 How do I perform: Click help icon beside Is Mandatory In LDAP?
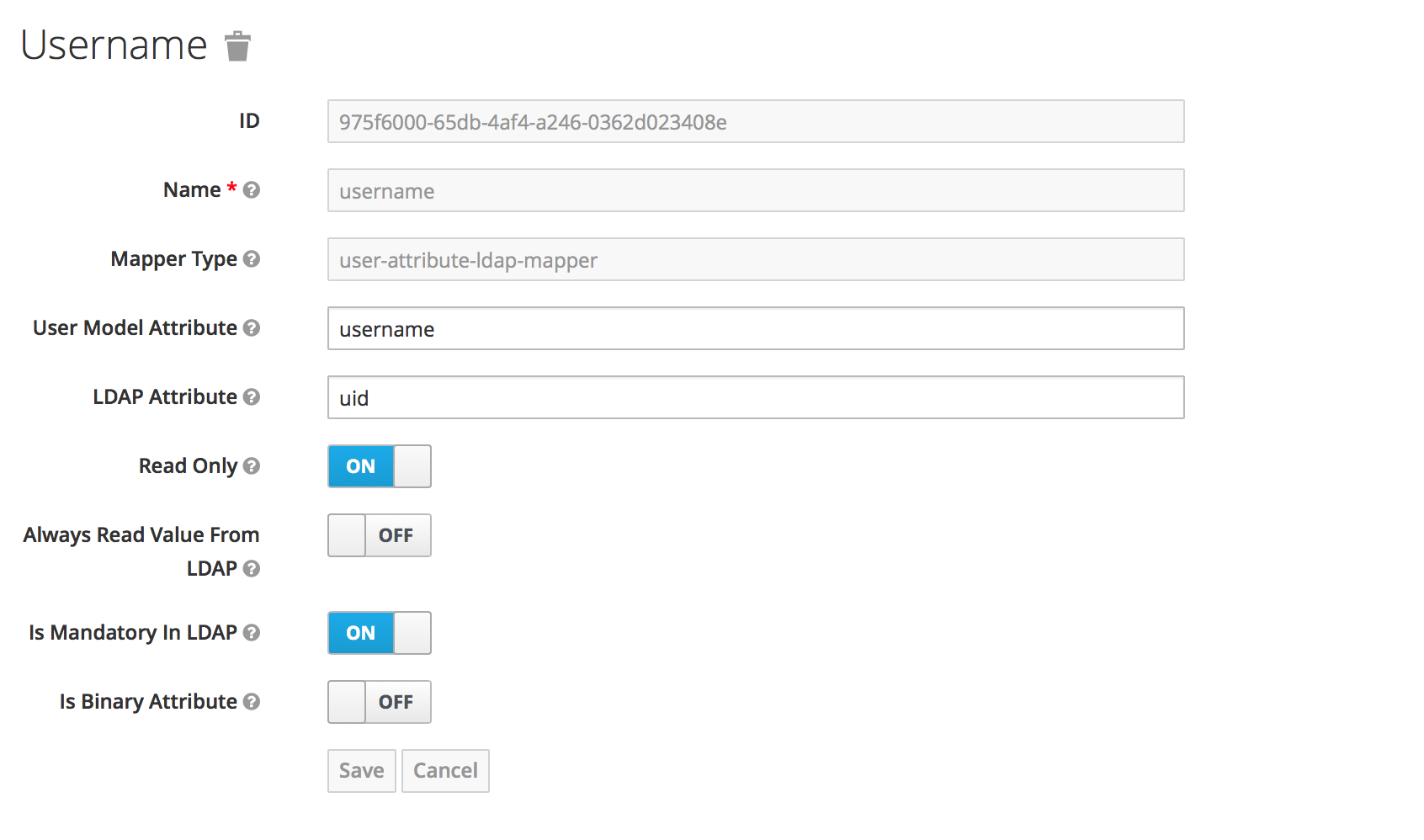point(251,633)
